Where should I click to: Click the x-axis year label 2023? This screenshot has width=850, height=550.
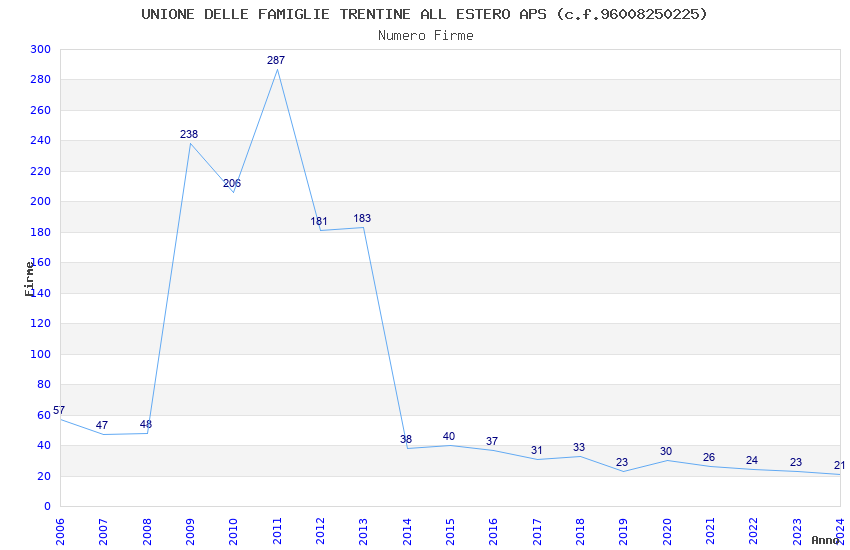pyautogui.click(x=797, y=532)
